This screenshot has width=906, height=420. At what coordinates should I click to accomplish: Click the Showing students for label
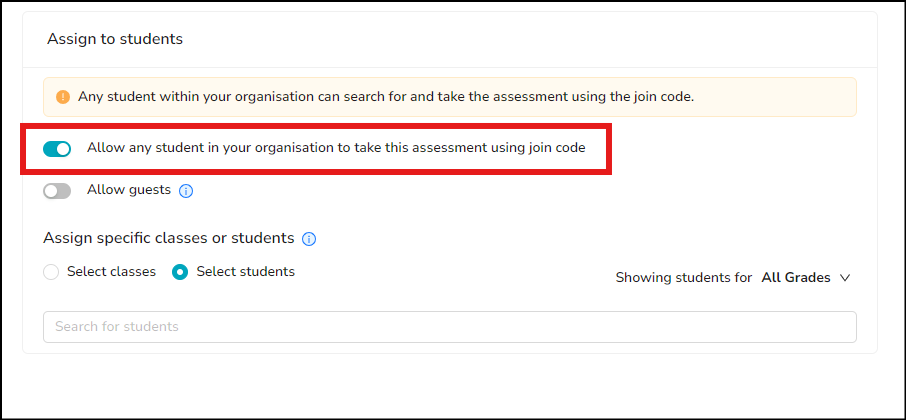684,278
